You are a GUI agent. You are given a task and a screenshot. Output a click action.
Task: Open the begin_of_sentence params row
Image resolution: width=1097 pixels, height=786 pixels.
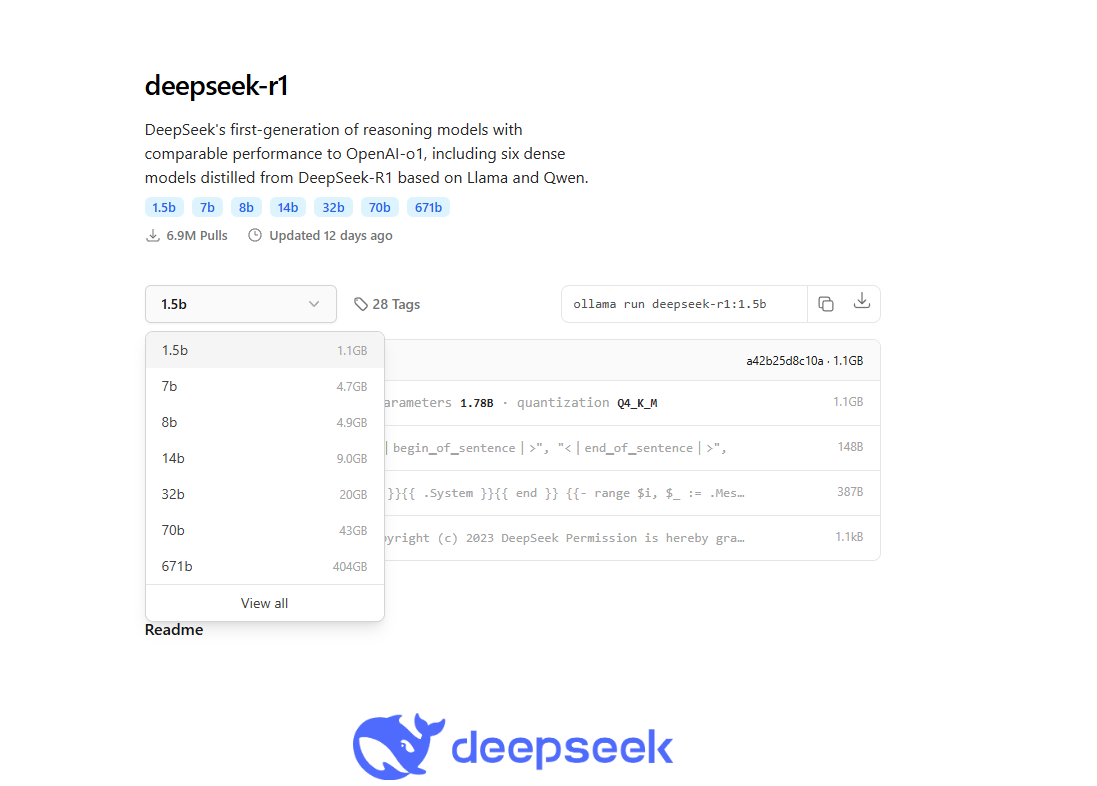(632, 448)
